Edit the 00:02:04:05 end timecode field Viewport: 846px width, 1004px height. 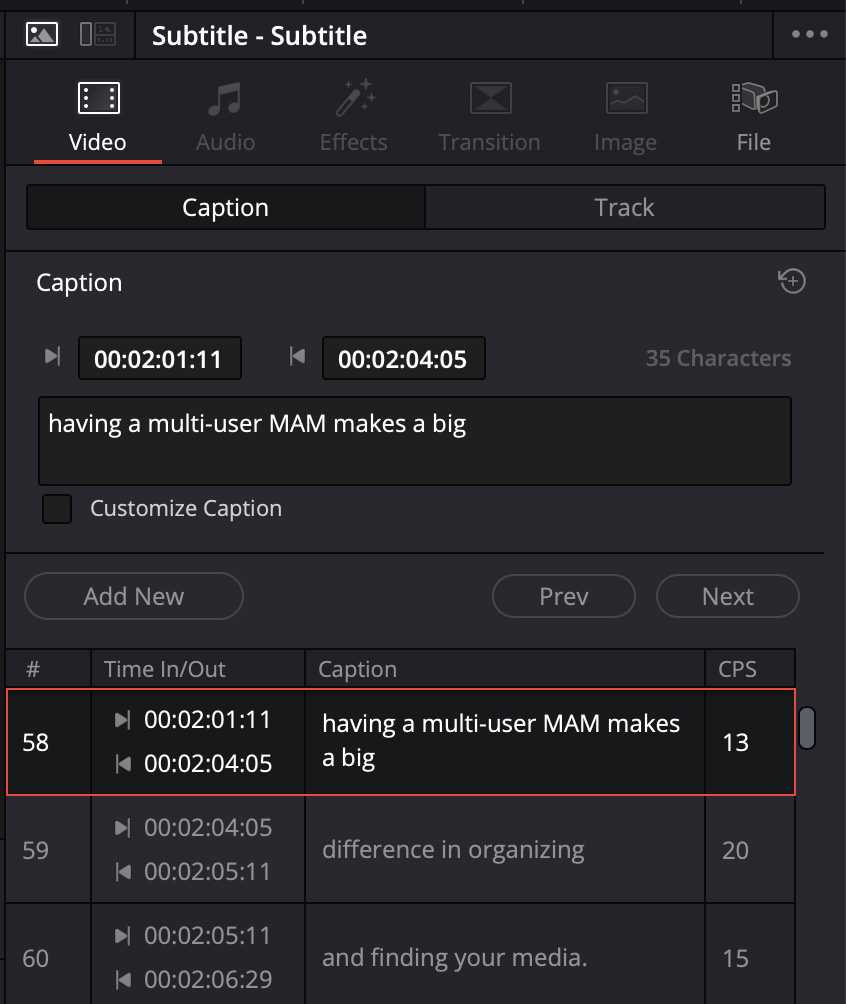tap(403, 359)
